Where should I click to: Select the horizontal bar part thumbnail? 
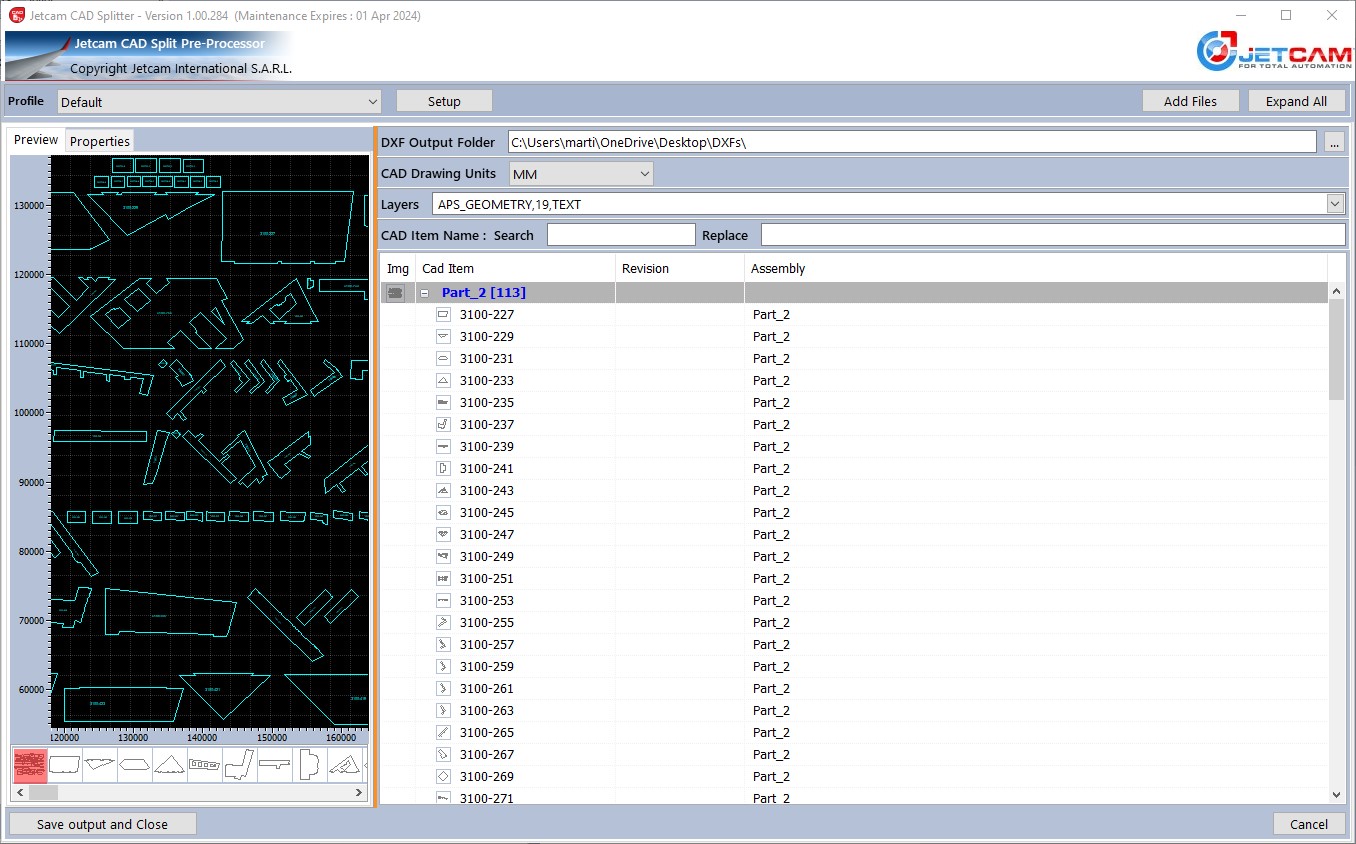point(275,765)
